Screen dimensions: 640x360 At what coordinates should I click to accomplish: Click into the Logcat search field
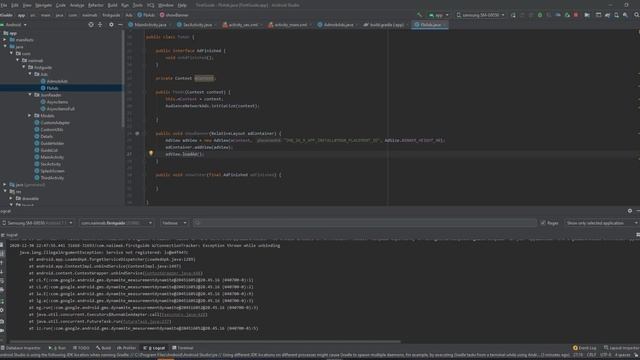[x=364, y=223]
